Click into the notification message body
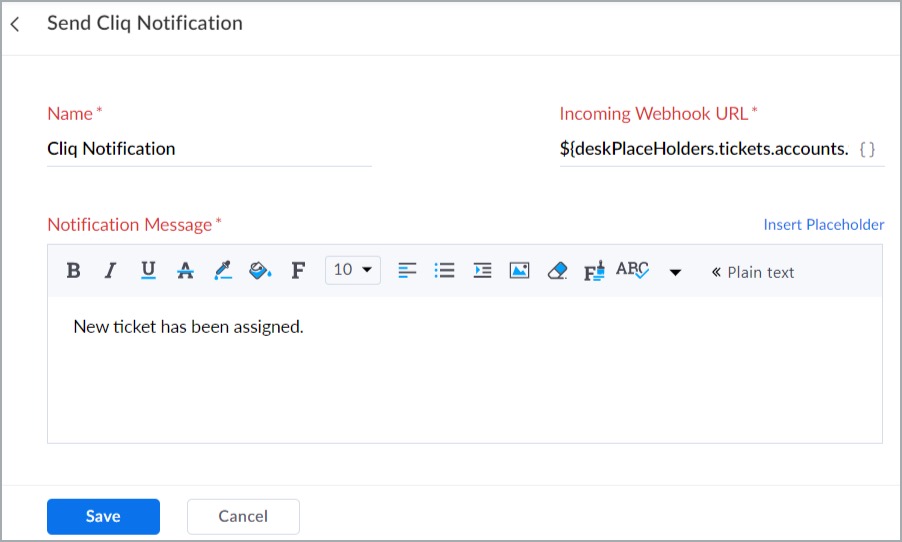Screen dimensions: 902x542 coord(465,369)
